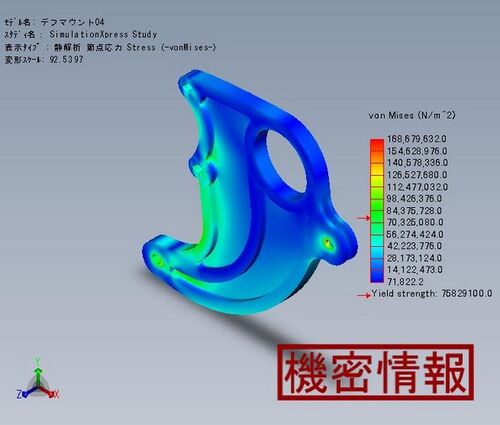Click the deformation scale value 92.5397

[66, 60]
